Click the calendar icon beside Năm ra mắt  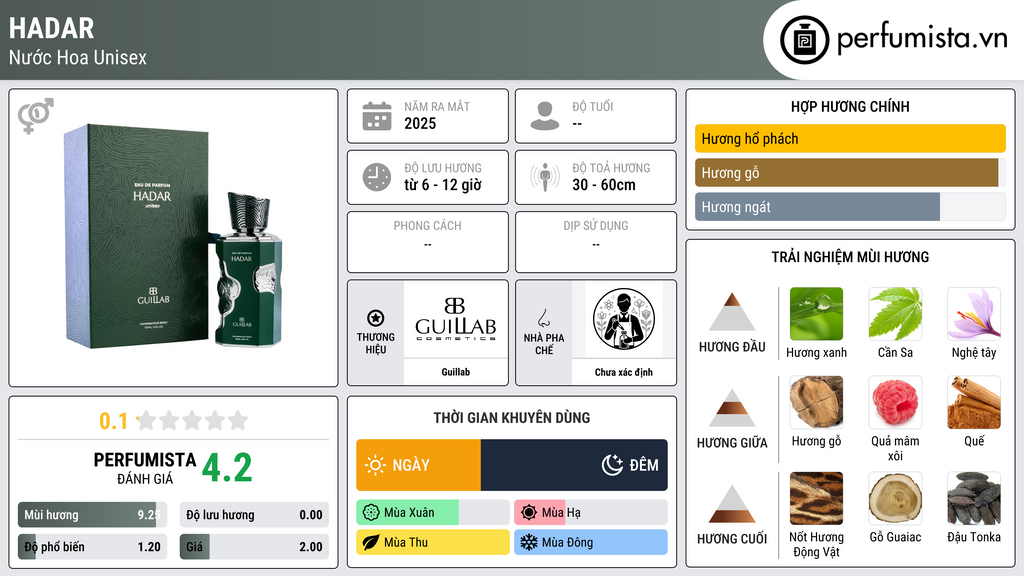coord(377,116)
